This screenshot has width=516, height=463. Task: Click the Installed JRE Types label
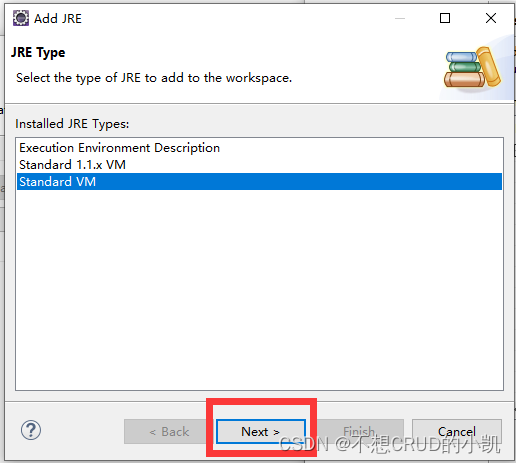click(x=72, y=124)
